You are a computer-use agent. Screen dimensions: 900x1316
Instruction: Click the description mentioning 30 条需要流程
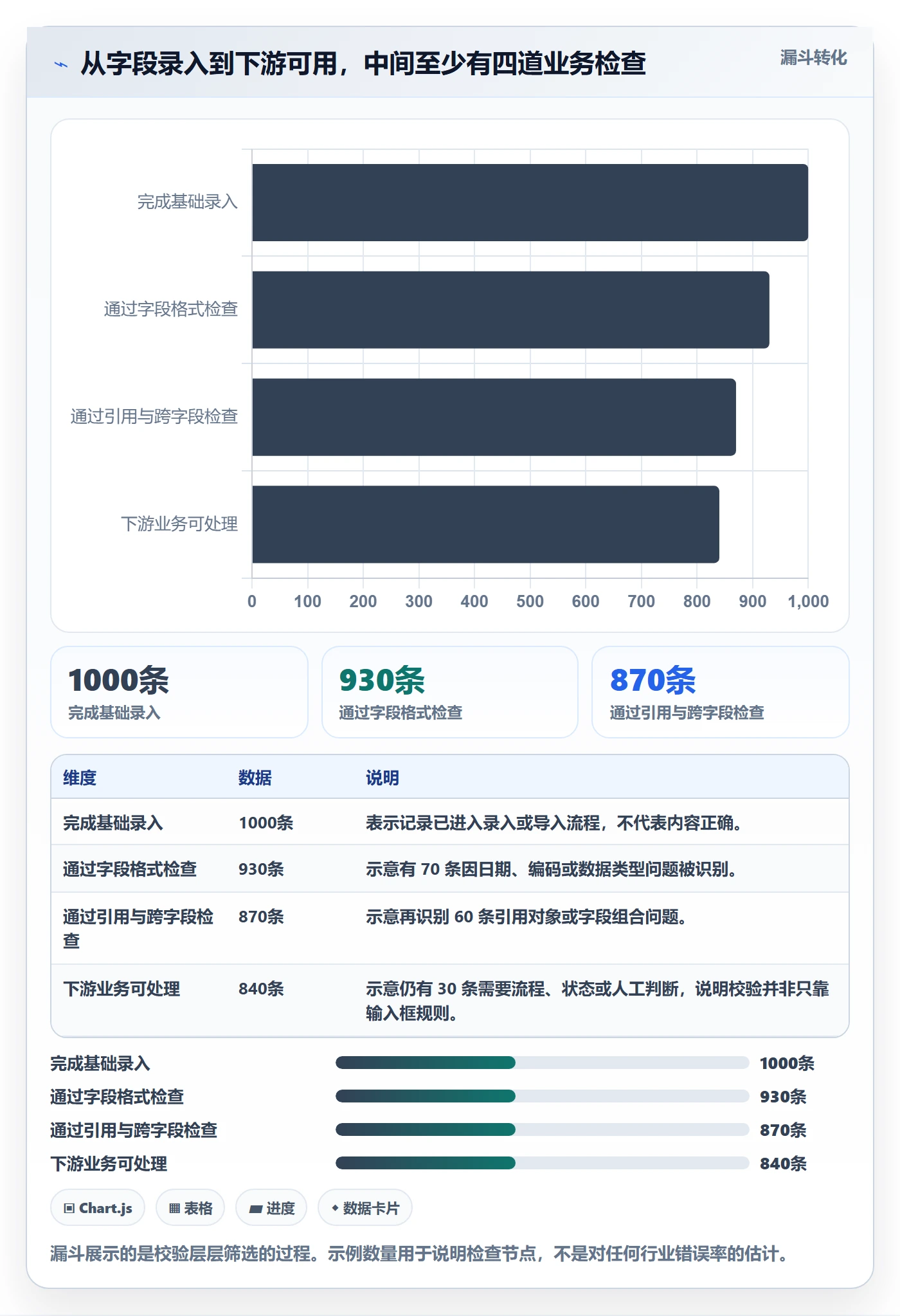(x=597, y=1001)
